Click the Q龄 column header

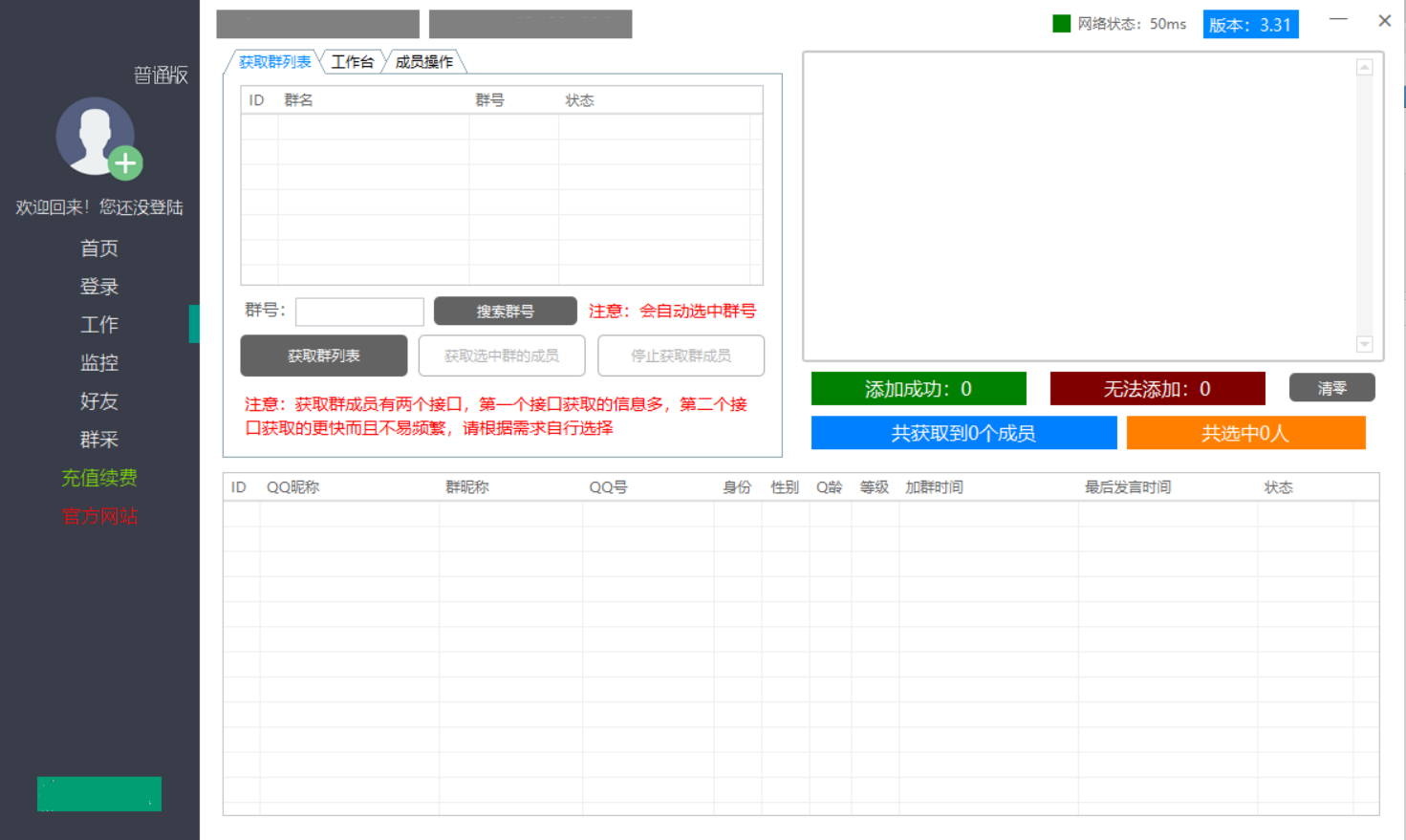click(x=830, y=487)
